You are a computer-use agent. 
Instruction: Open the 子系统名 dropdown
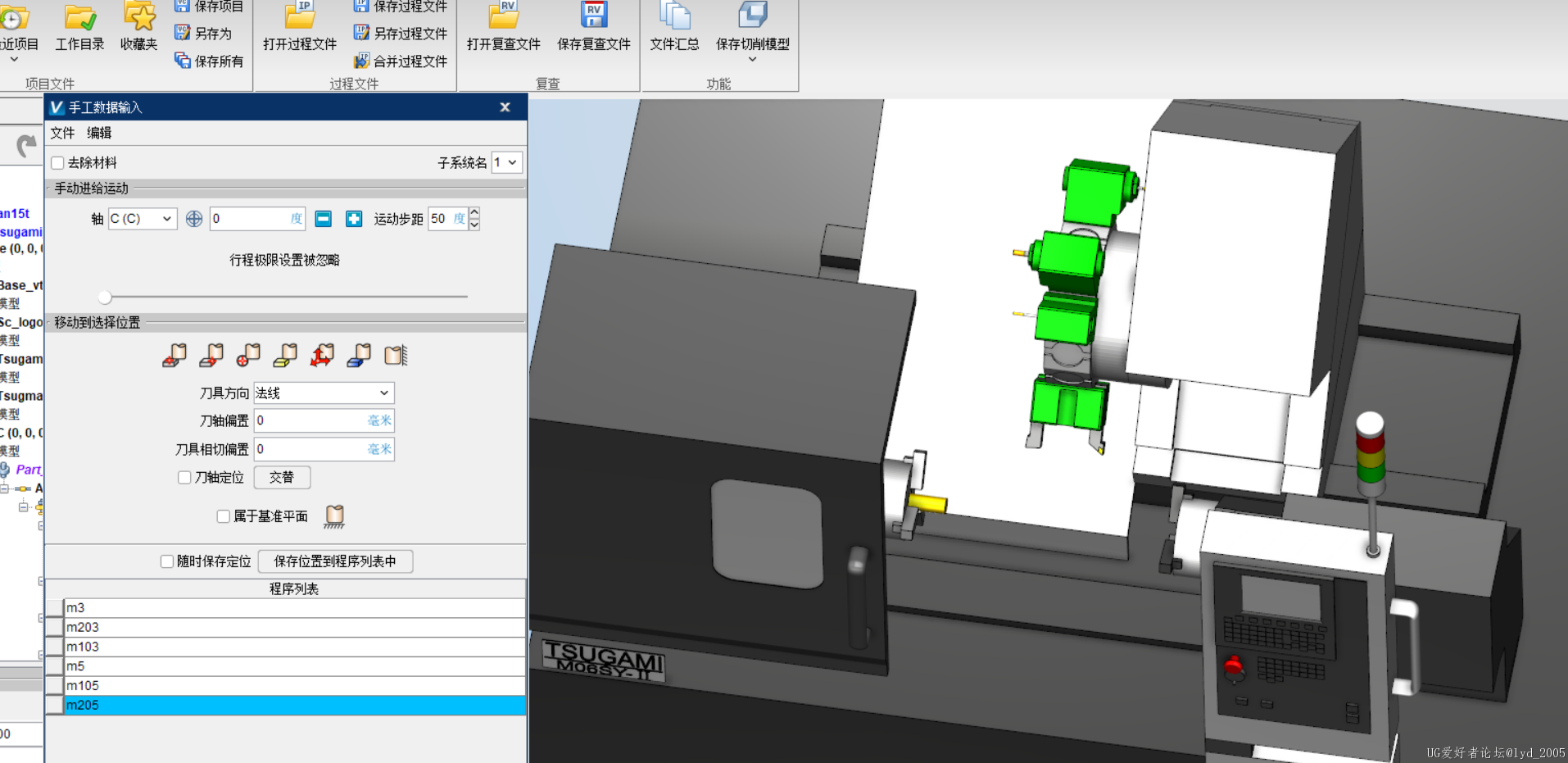coord(506,162)
